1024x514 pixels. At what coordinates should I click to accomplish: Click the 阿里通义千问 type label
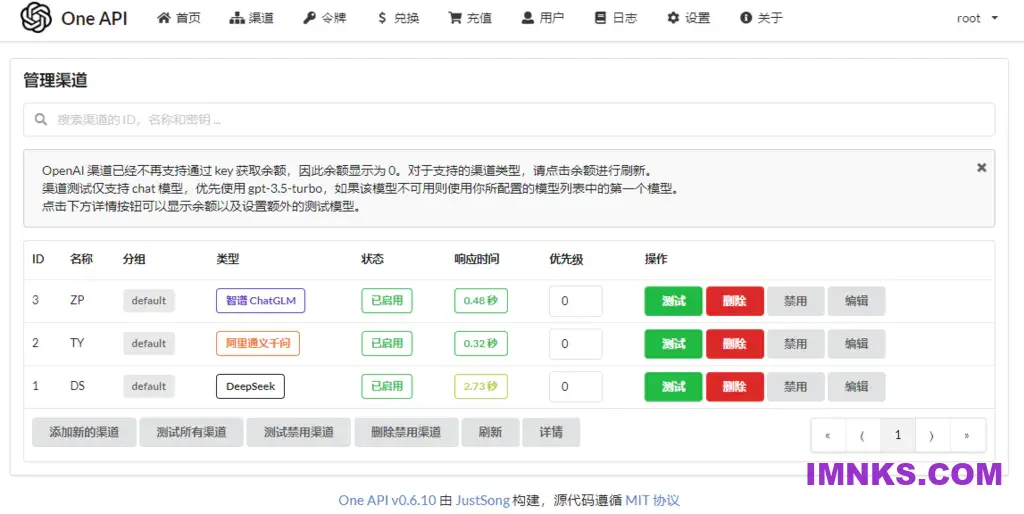[x=258, y=344]
